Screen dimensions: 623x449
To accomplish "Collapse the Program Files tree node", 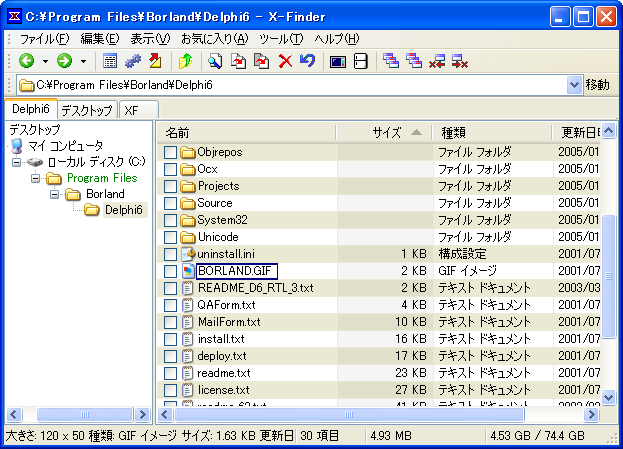I will pyautogui.click(x=35, y=178).
